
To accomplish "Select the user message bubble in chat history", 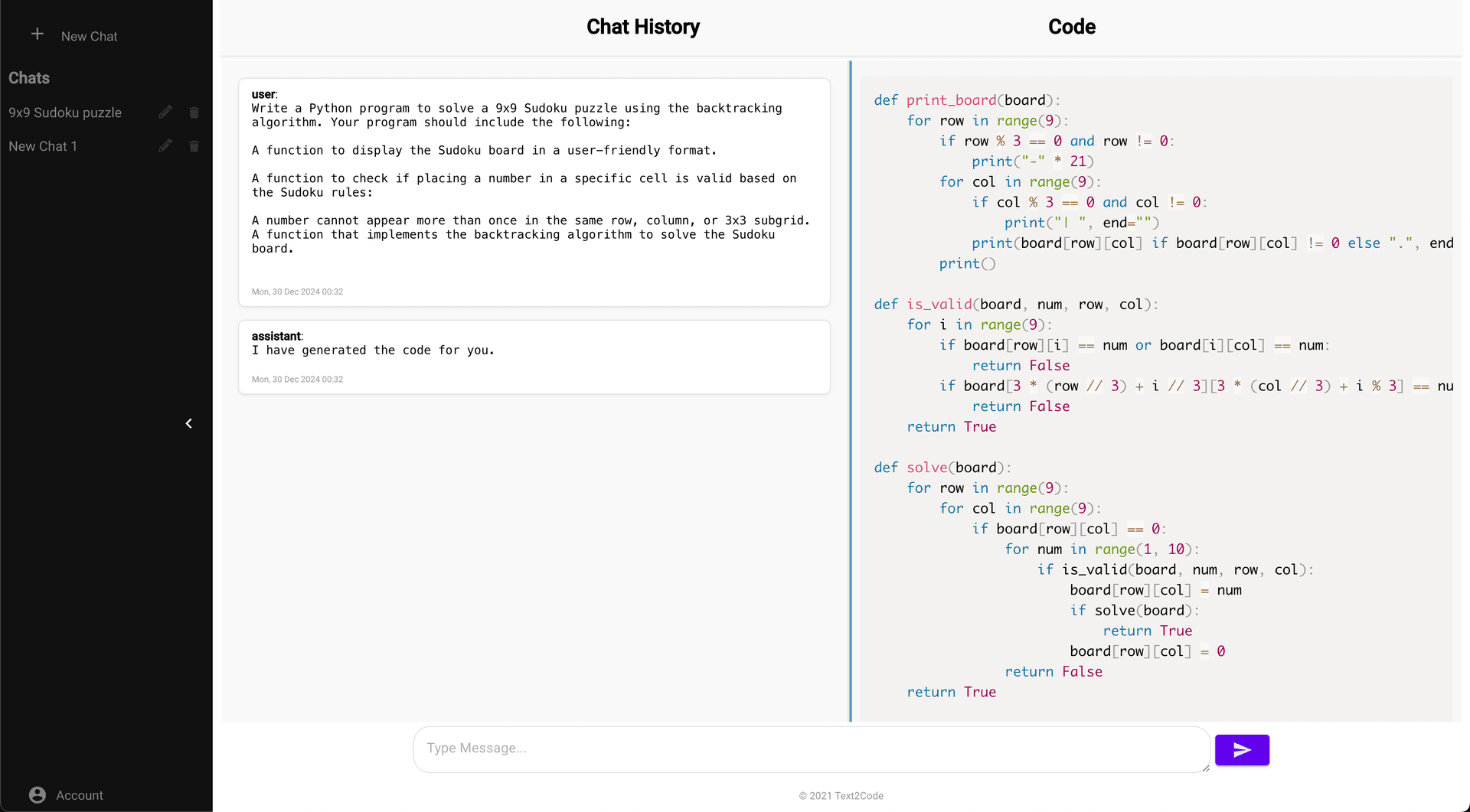I will coord(534,192).
